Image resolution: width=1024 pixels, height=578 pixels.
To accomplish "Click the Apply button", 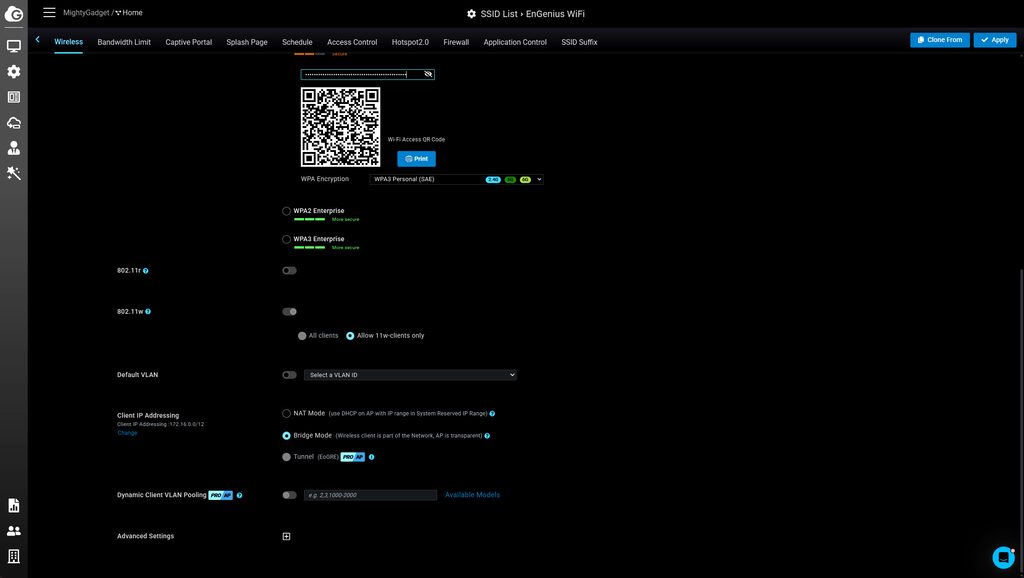I will pyautogui.click(x=995, y=40).
